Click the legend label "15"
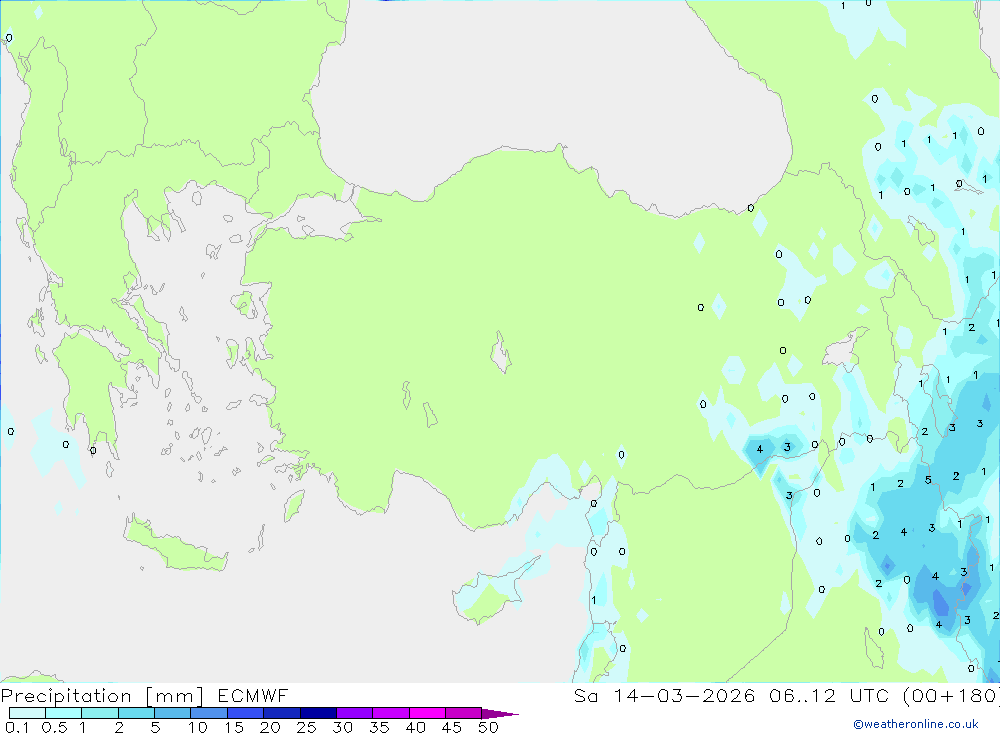Viewport: 1000px width, 733px height. pyautogui.click(x=234, y=727)
